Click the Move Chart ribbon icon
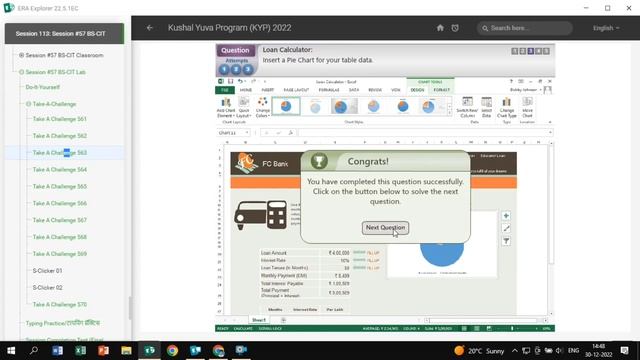 [527, 107]
